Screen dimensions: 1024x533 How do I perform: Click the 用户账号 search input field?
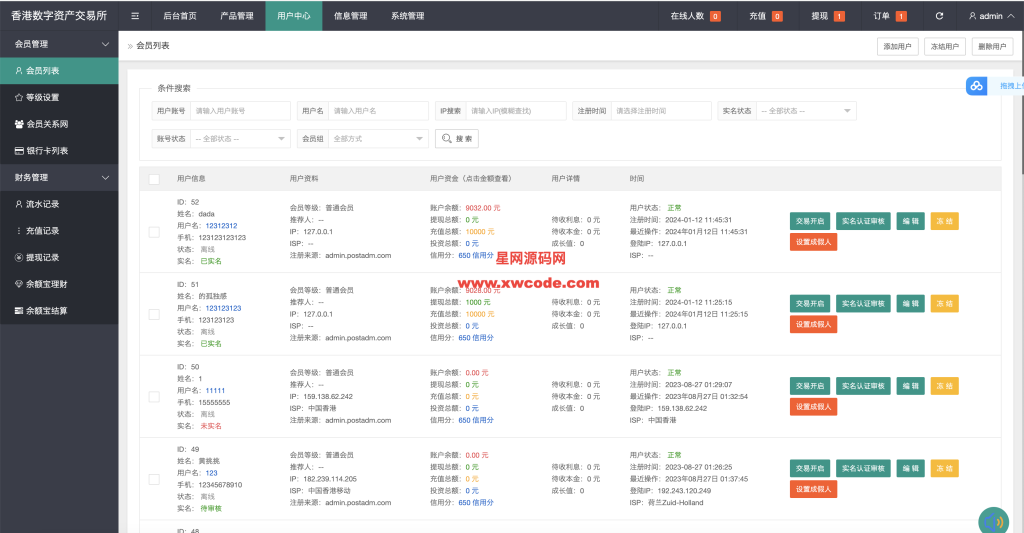point(240,111)
